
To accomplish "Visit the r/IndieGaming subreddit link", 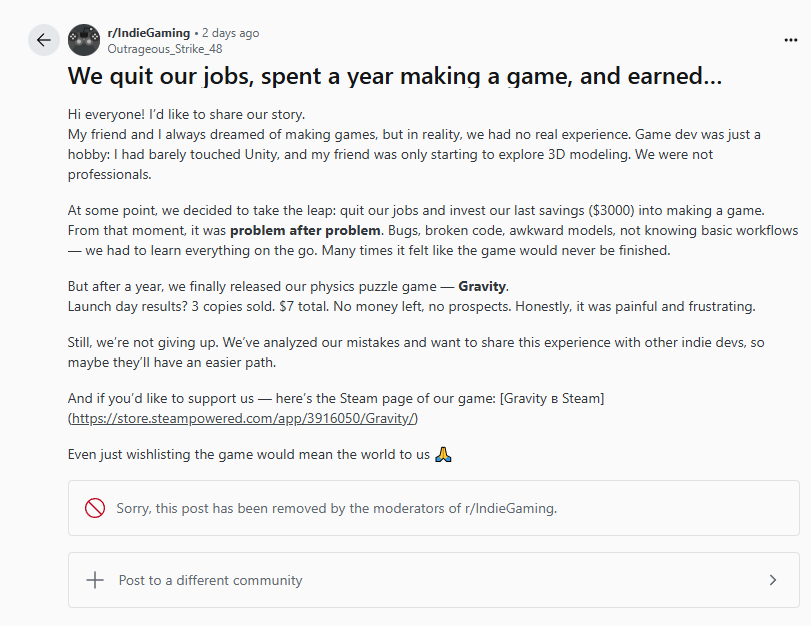I will point(148,33).
